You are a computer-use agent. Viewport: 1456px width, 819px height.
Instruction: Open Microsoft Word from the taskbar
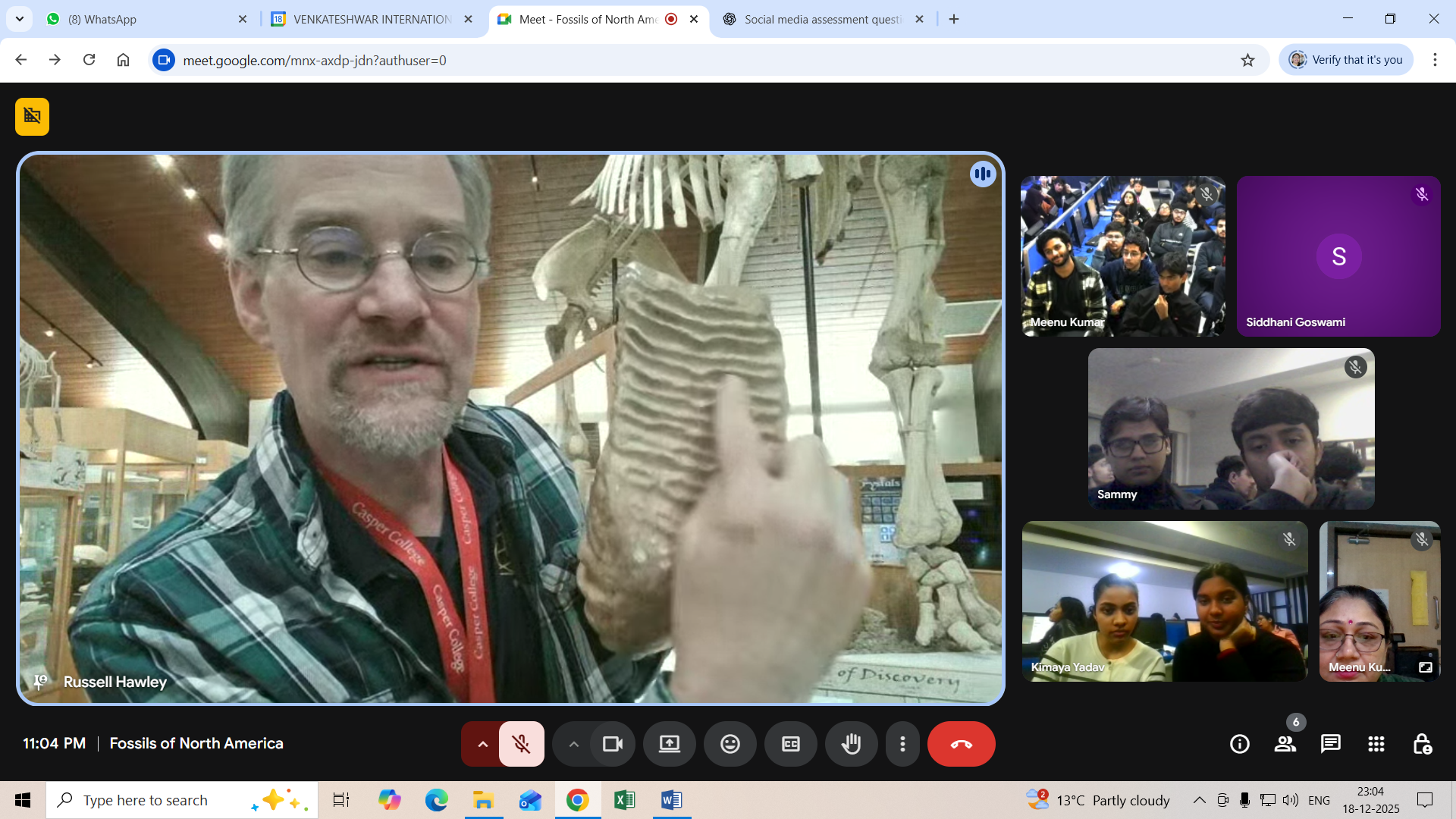tap(671, 800)
